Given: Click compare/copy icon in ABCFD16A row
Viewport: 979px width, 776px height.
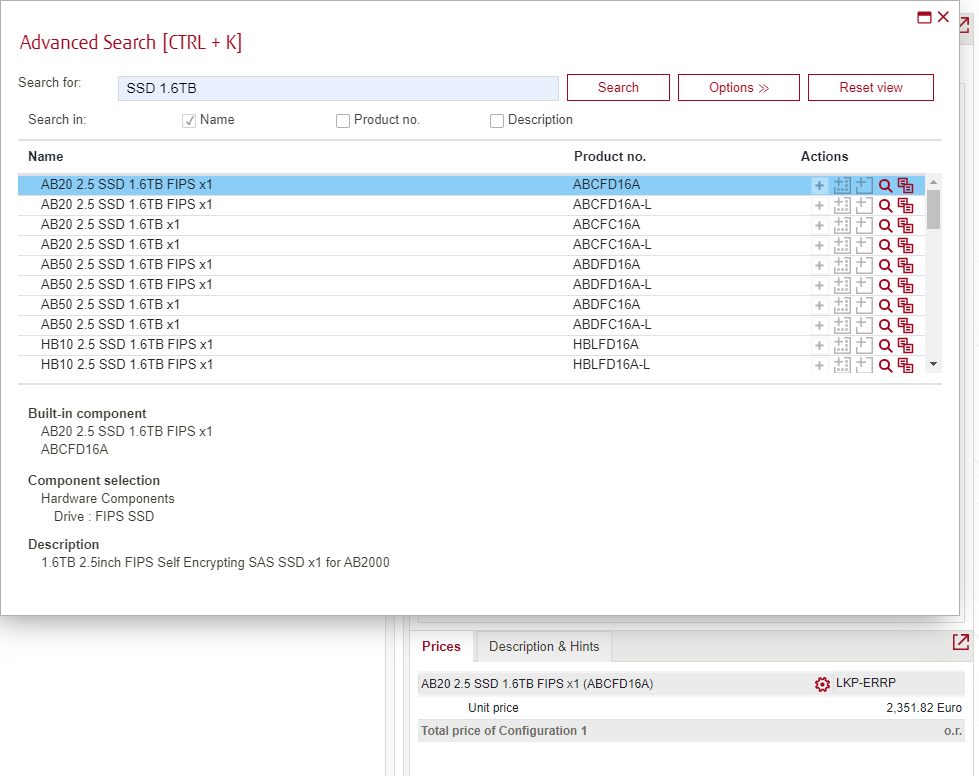Looking at the screenshot, I should [x=905, y=185].
